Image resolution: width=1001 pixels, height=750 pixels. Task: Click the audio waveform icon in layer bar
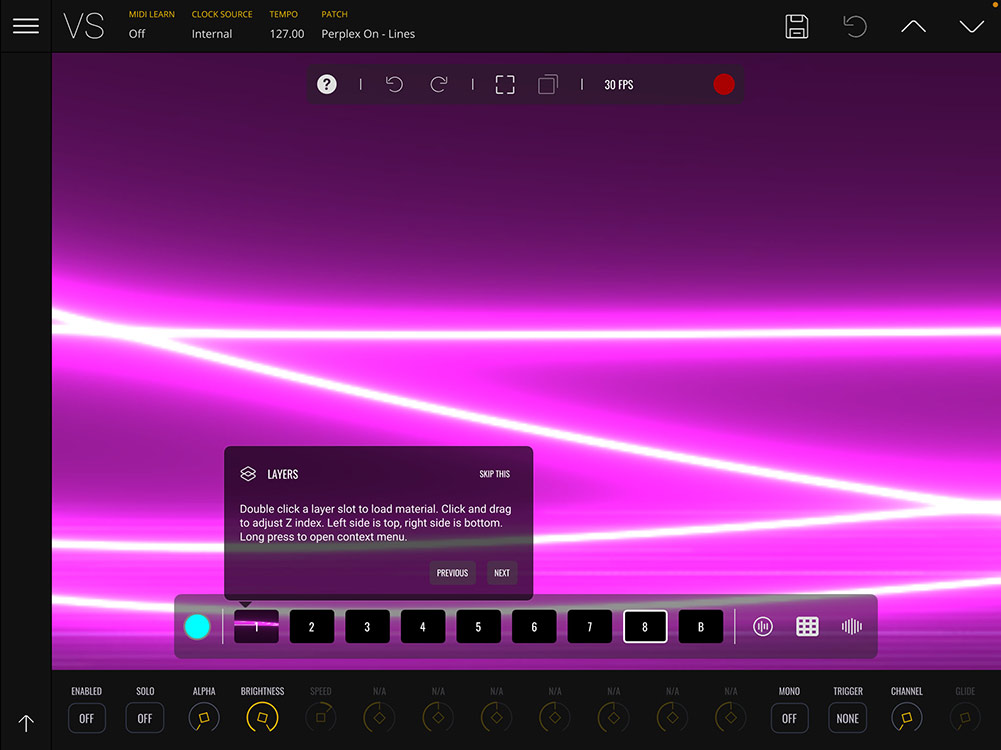tap(852, 627)
